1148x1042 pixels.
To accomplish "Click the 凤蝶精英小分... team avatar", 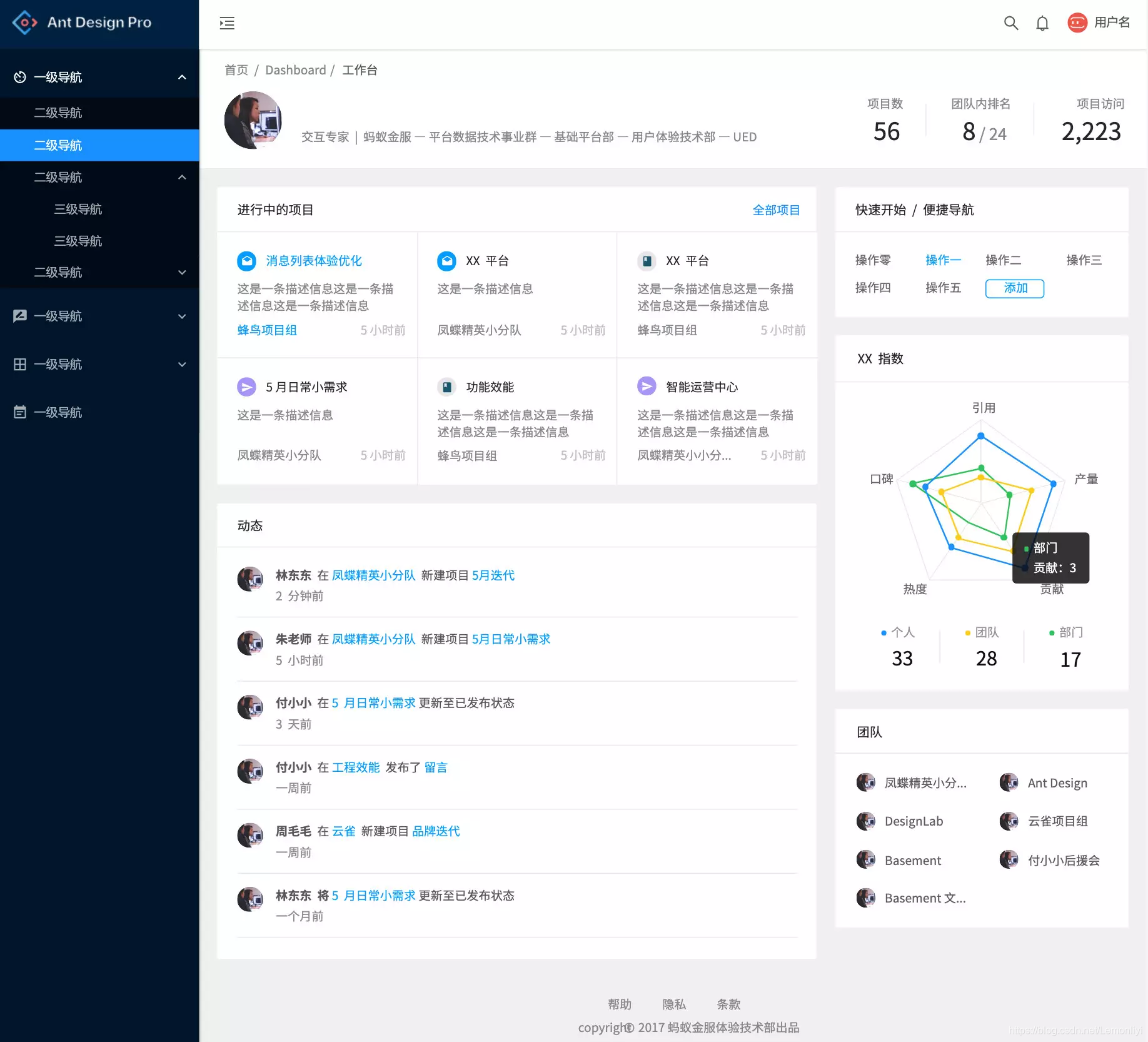I will click(x=866, y=782).
